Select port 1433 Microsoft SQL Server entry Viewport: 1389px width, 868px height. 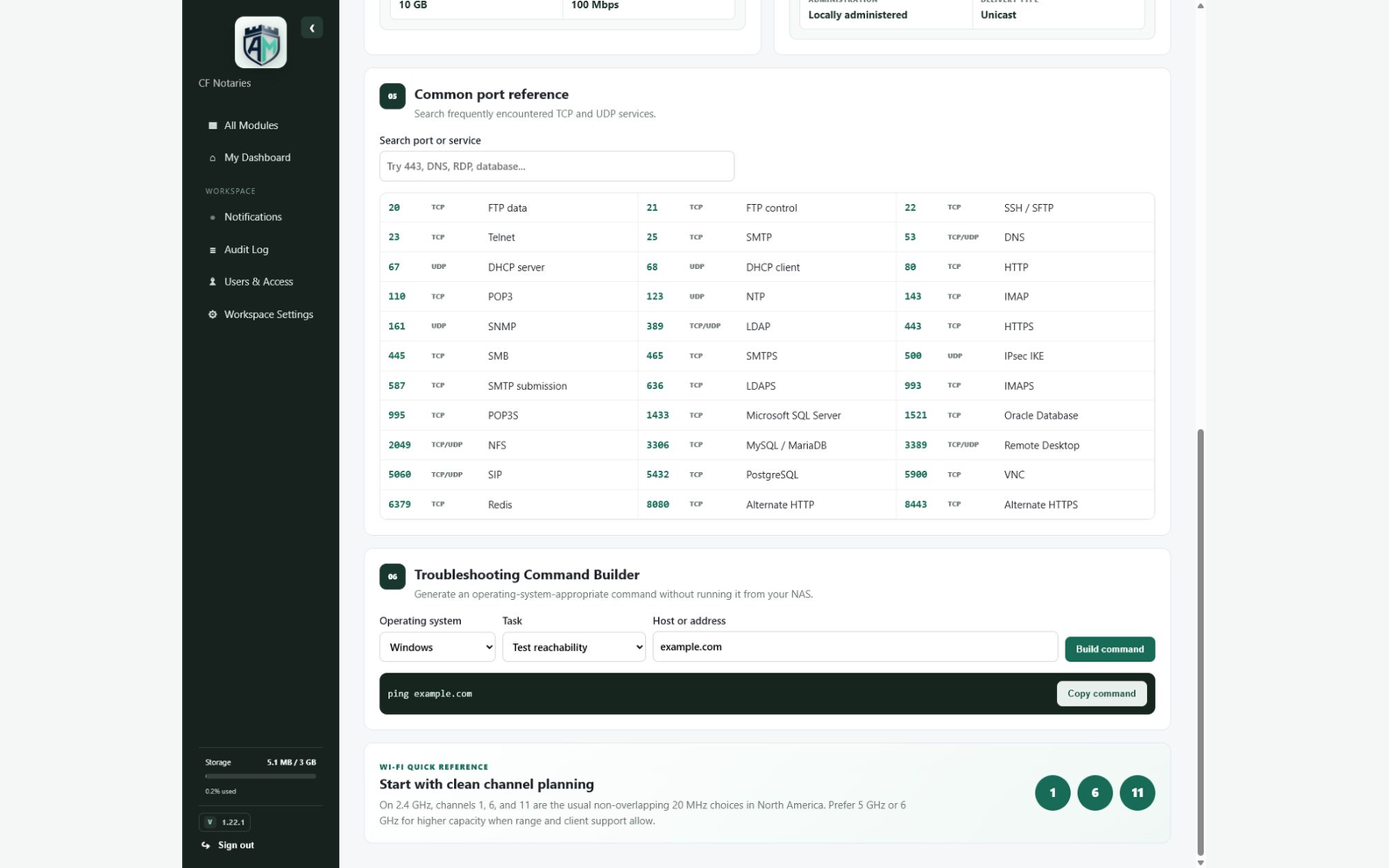(767, 415)
